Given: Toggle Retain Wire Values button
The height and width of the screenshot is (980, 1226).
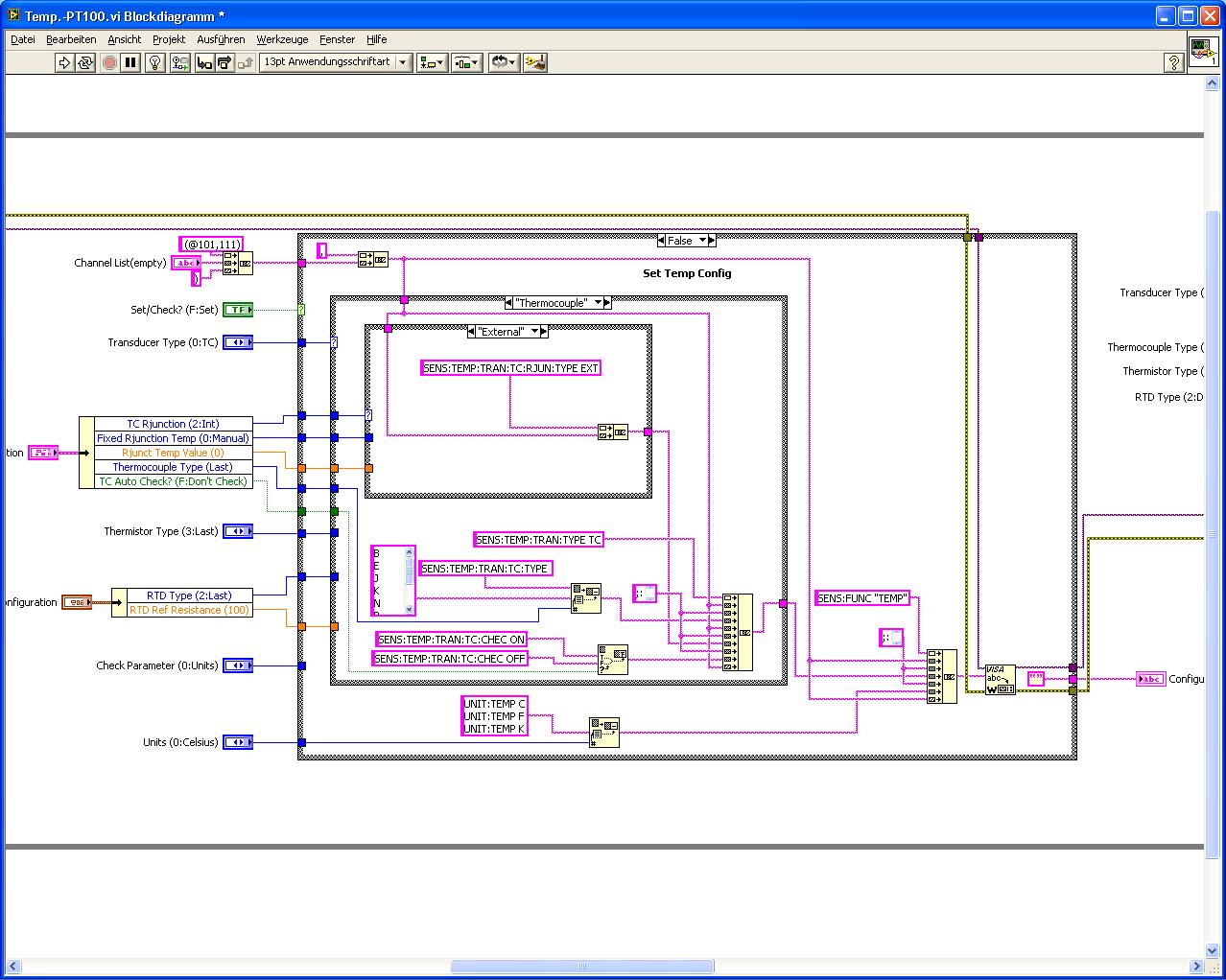Looking at the screenshot, I should click(180, 62).
